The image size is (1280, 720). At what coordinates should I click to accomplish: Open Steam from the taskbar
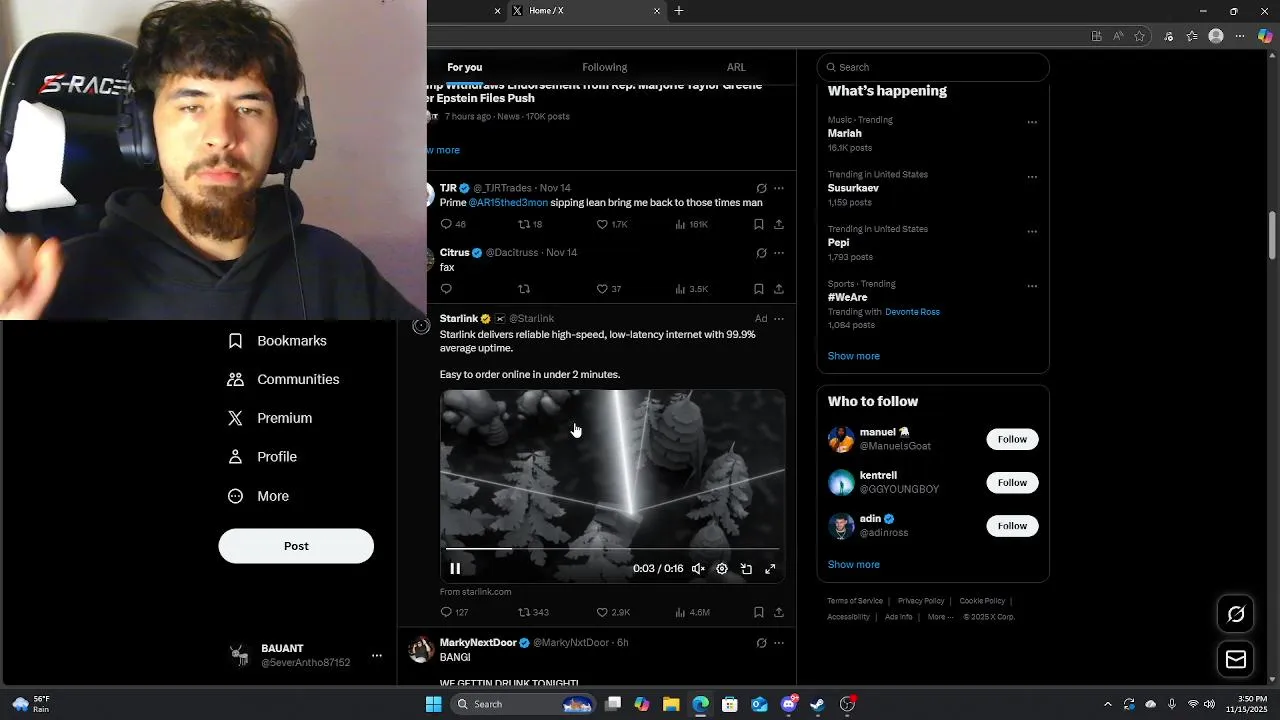tap(817, 704)
